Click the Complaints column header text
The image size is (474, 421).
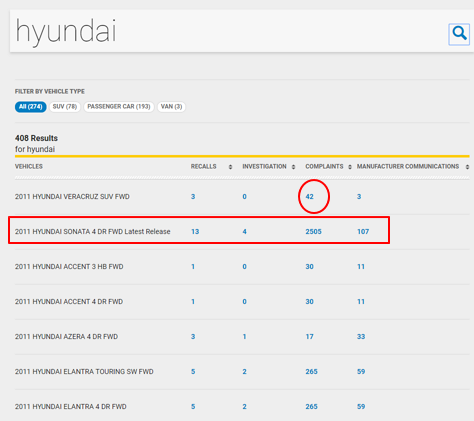point(324,166)
